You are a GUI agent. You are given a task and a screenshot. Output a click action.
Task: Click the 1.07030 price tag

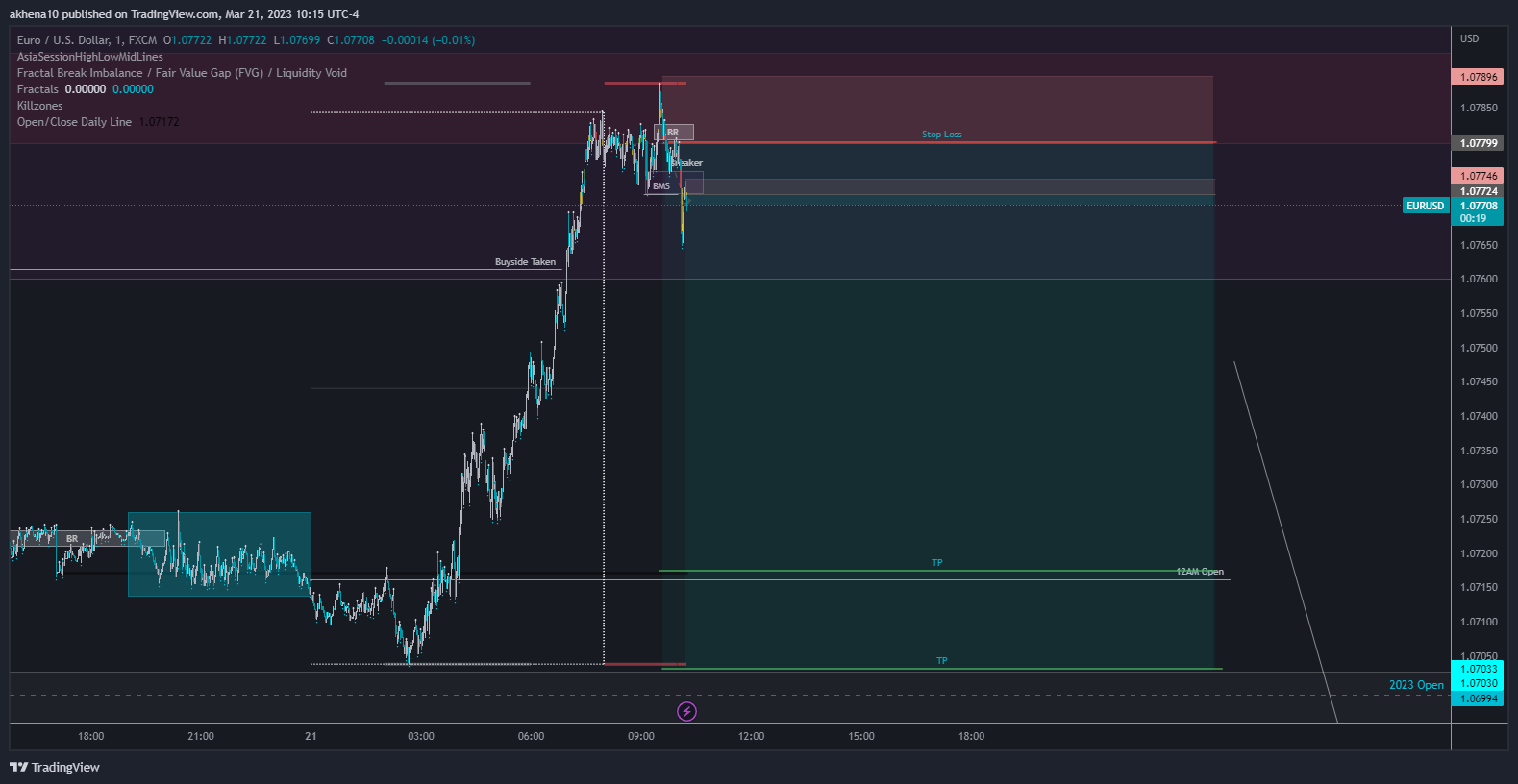click(1478, 684)
